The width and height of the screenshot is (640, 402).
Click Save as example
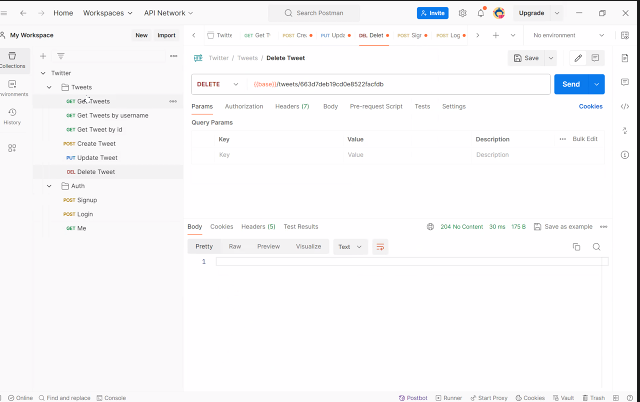[563, 227]
